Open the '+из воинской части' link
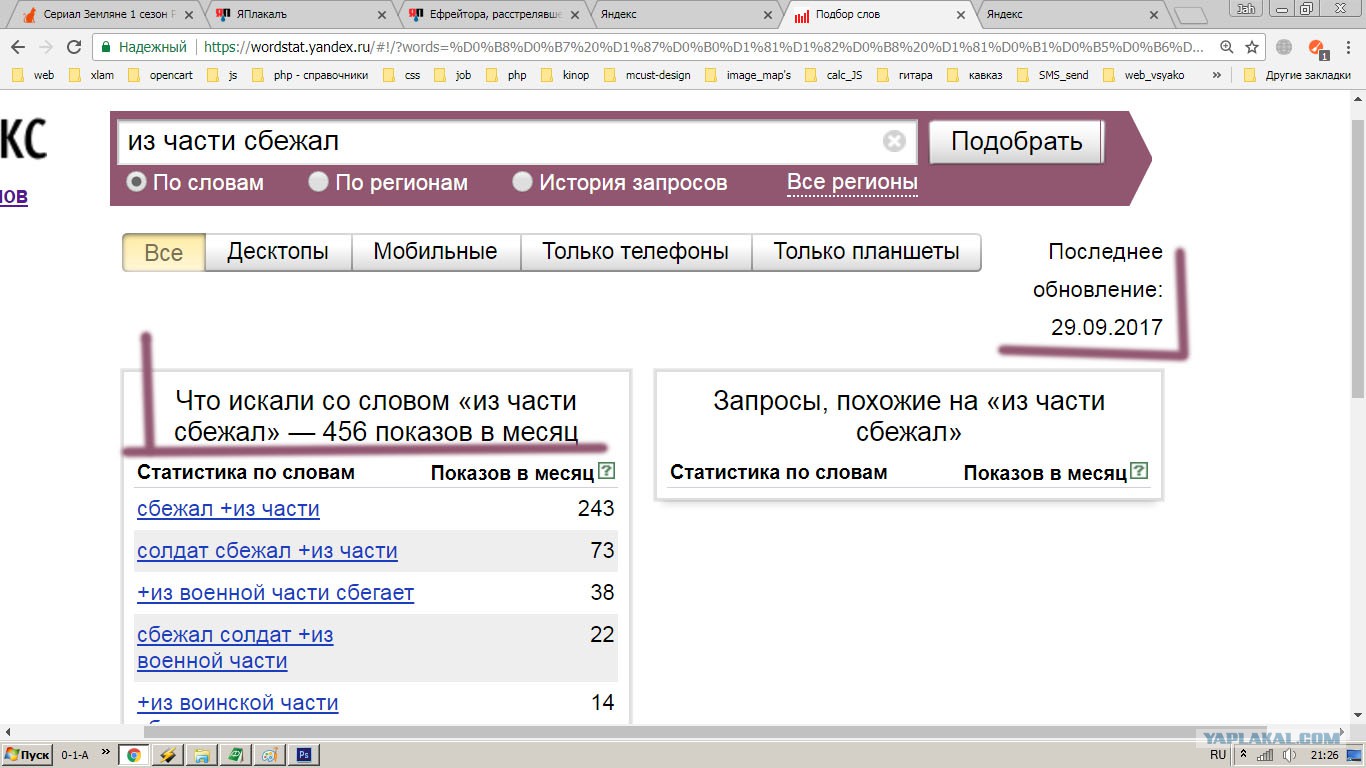This screenshot has height=768, width=1366. pos(238,703)
